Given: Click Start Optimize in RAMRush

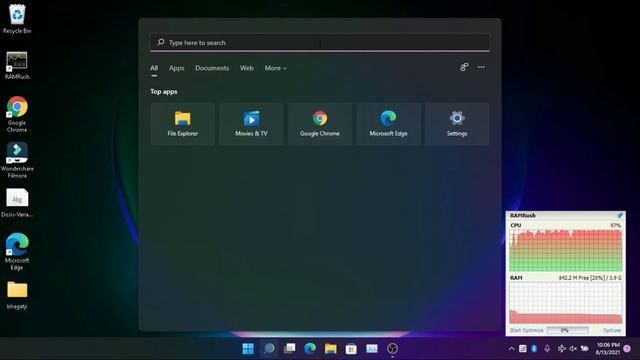Looking at the screenshot, I should [526, 330].
